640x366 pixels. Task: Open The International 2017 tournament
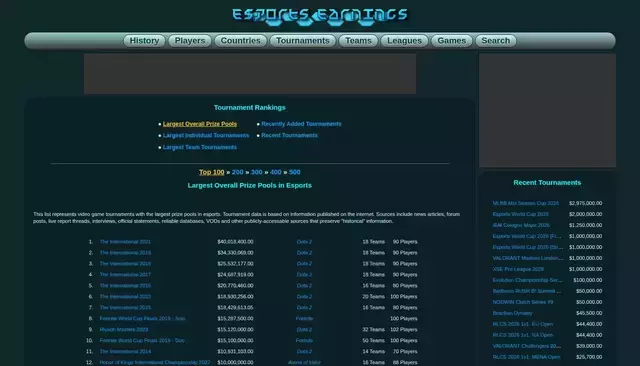(125, 275)
